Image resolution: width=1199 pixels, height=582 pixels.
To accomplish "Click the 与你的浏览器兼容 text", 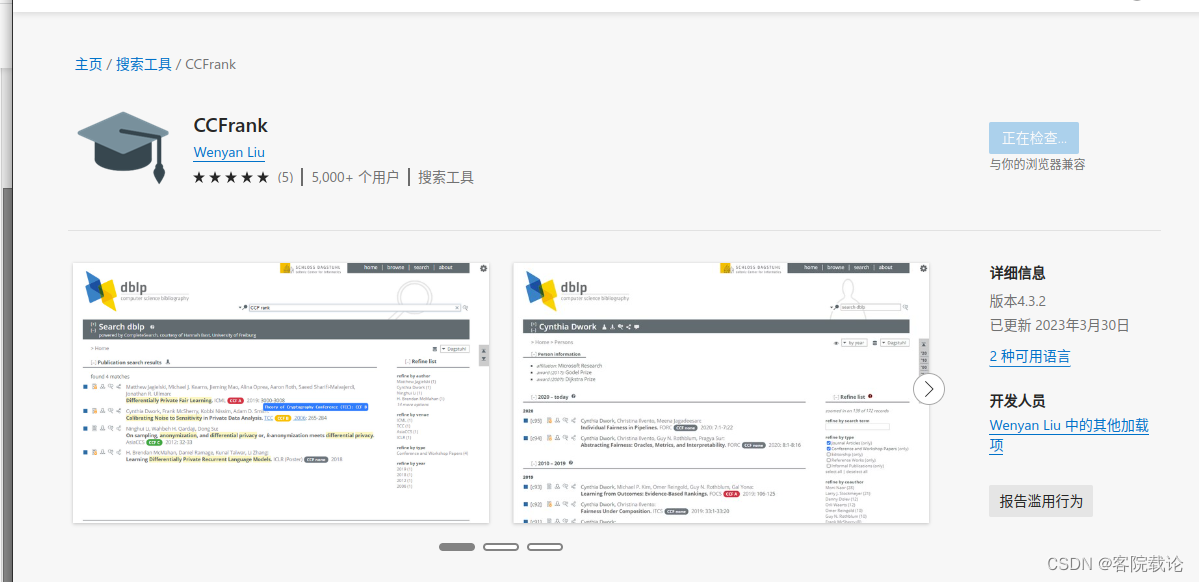I will 1037,164.
